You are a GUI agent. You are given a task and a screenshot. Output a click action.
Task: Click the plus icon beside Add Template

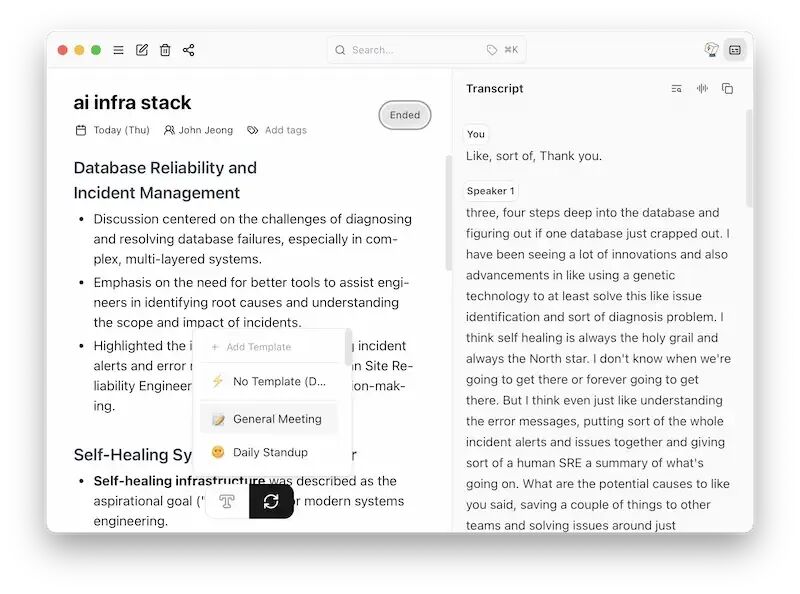click(215, 347)
